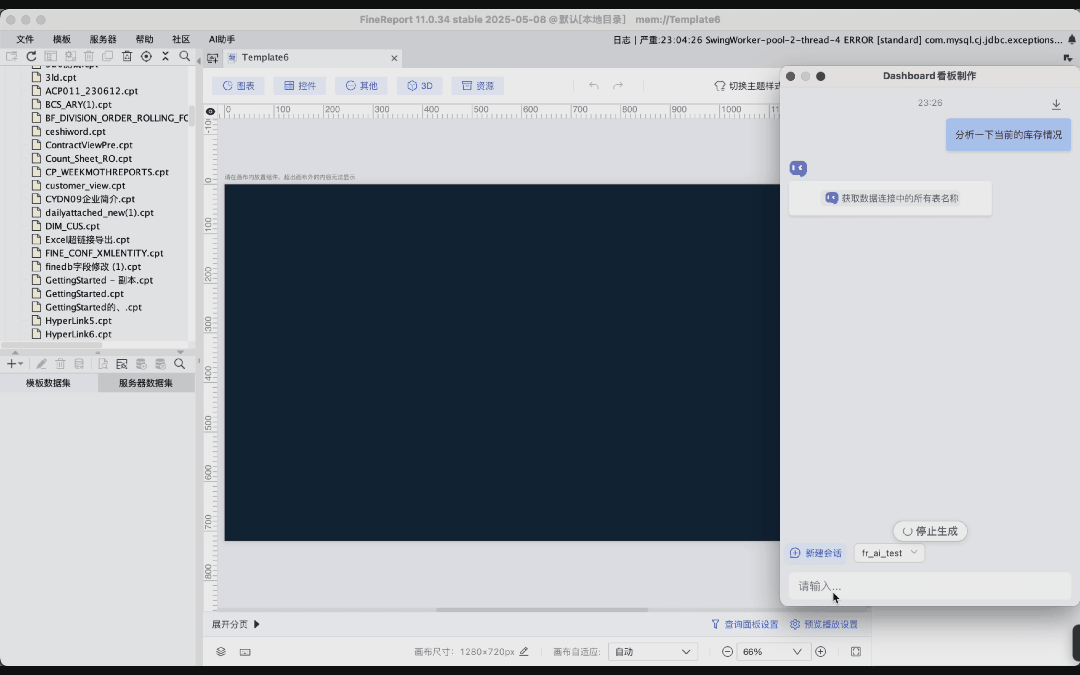Click the 请输入 chat input field
This screenshot has width=1080, height=675.
(x=930, y=586)
